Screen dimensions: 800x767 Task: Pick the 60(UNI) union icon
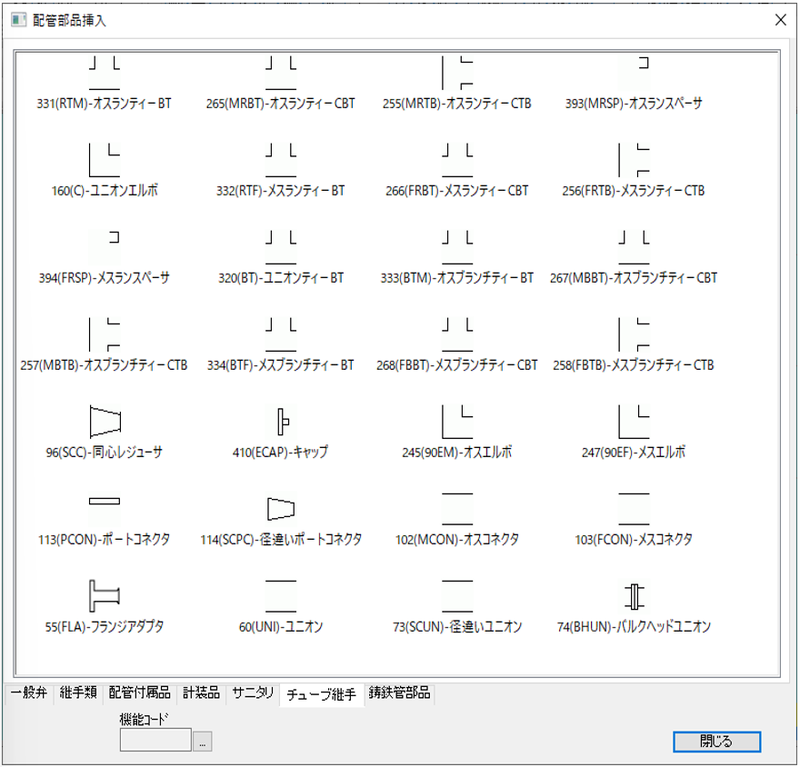click(281, 596)
